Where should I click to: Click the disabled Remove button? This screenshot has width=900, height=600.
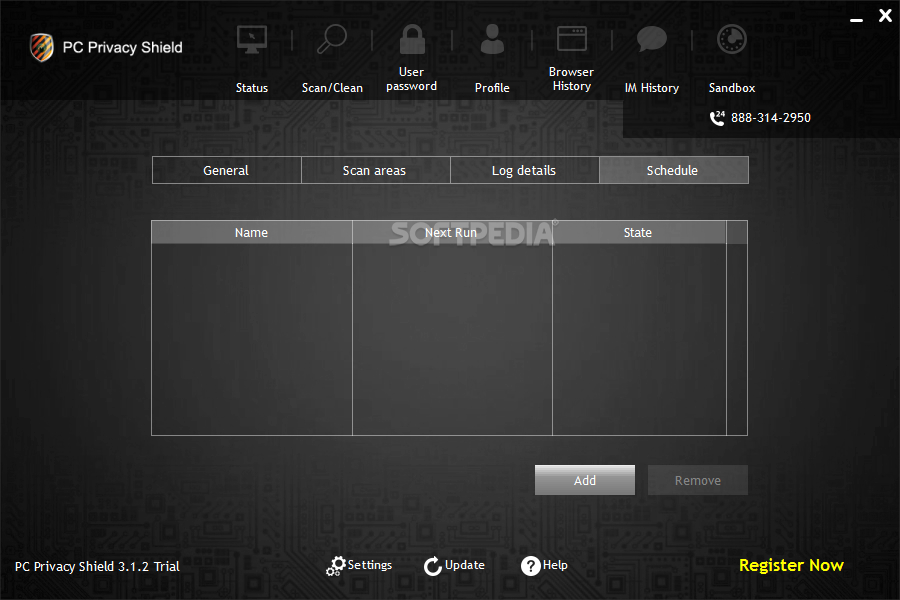(x=698, y=480)
